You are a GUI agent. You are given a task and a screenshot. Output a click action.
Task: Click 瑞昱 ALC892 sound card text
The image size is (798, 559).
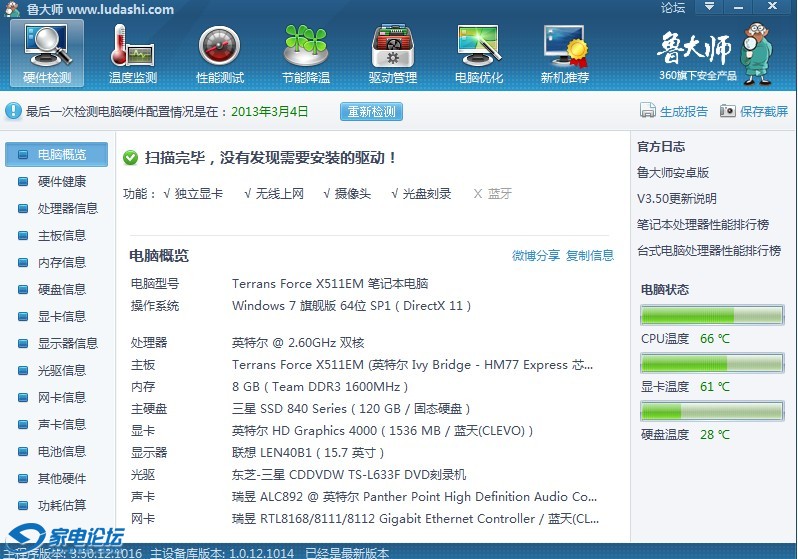[x=415, y=497]
